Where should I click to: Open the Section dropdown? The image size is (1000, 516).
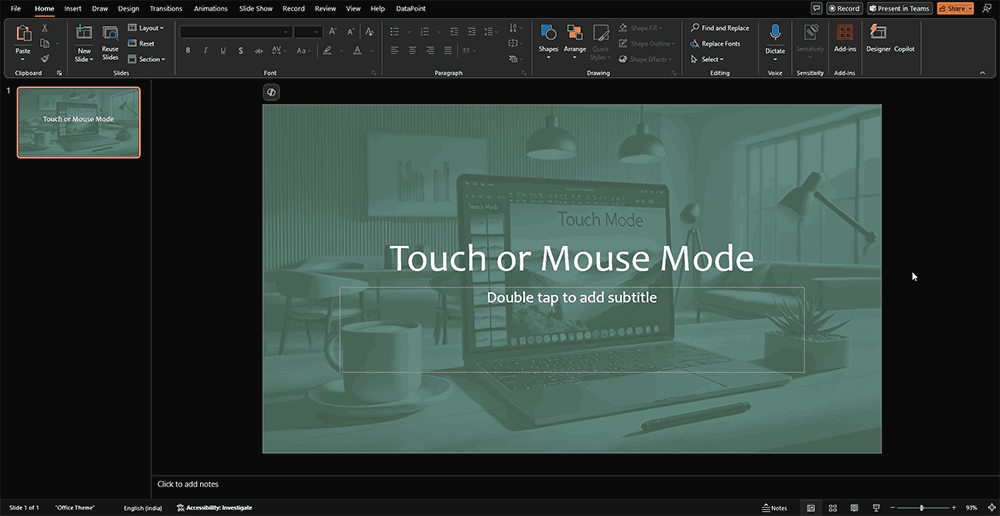pyautogui.click(x=146, y=59)
